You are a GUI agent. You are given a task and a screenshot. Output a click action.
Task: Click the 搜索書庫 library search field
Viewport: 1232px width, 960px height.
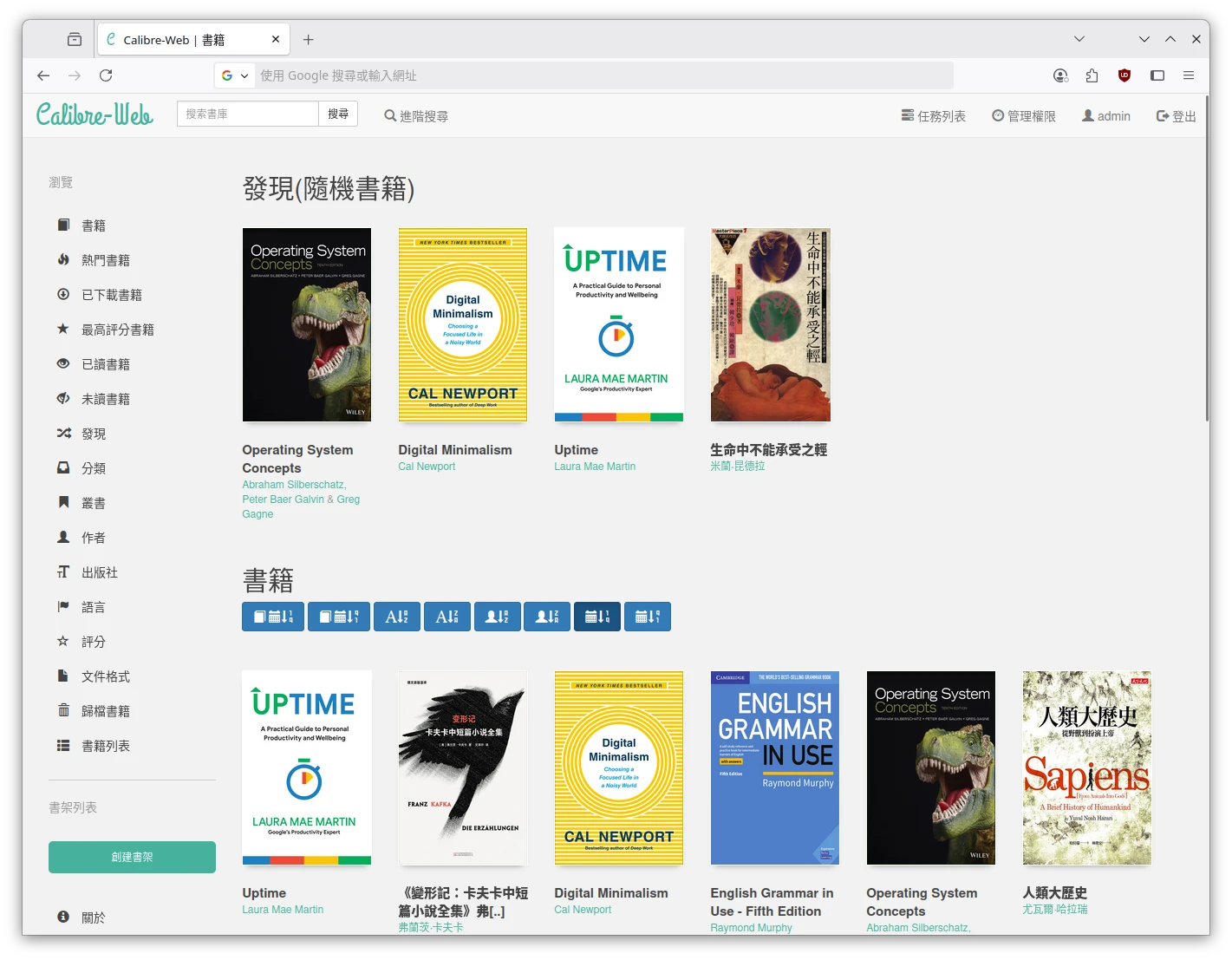(x=248, y=114)
